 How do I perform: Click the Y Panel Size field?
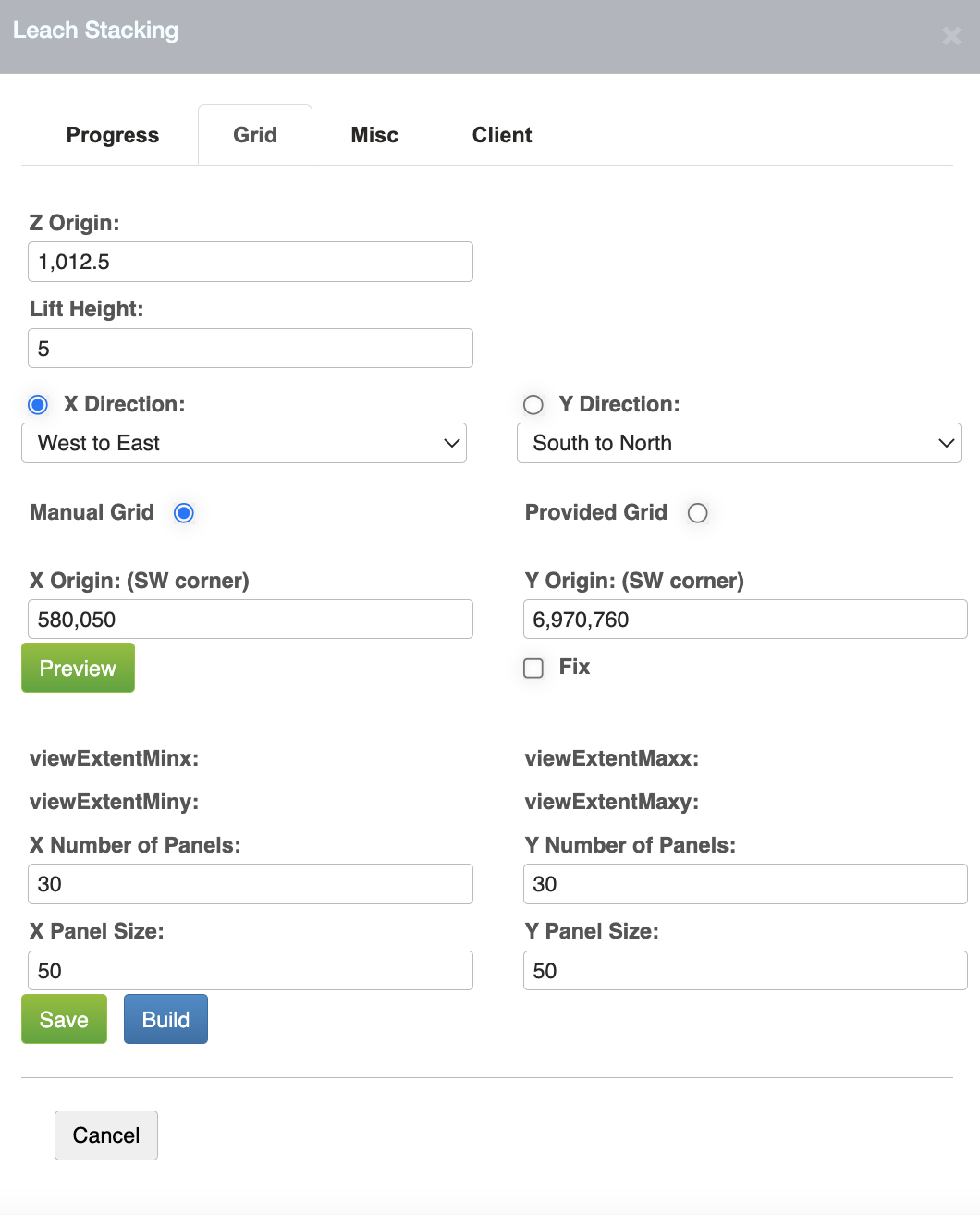[x=745, y=970]
